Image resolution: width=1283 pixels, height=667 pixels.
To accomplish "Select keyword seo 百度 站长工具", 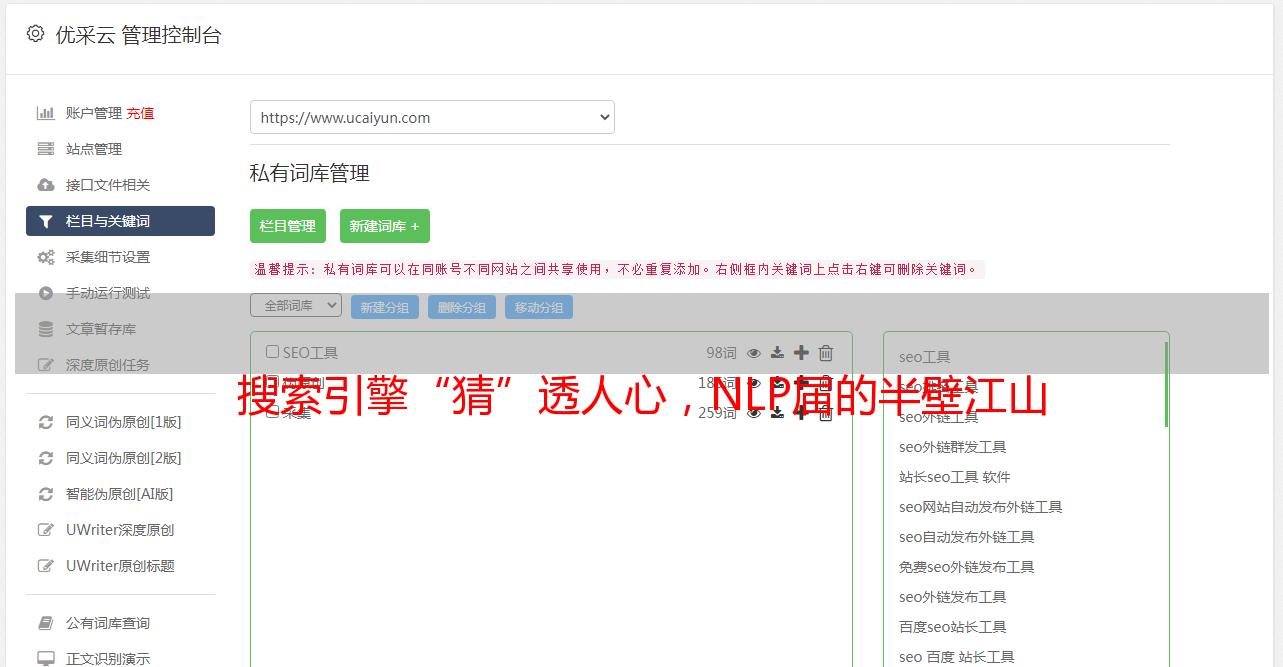I will coord(956,657).
